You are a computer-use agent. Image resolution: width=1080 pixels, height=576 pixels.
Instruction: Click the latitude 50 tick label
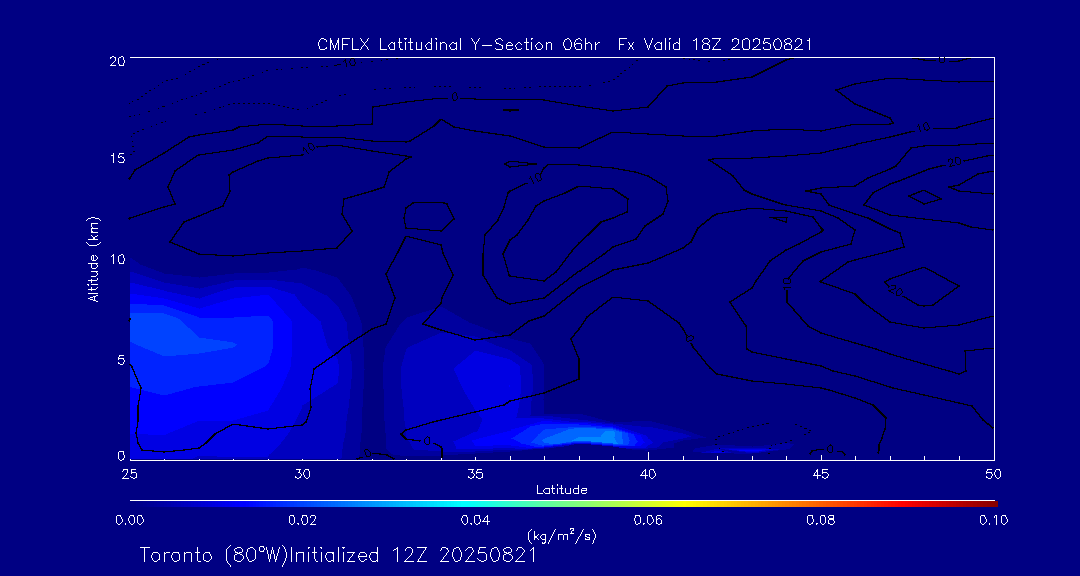point(993,473)
